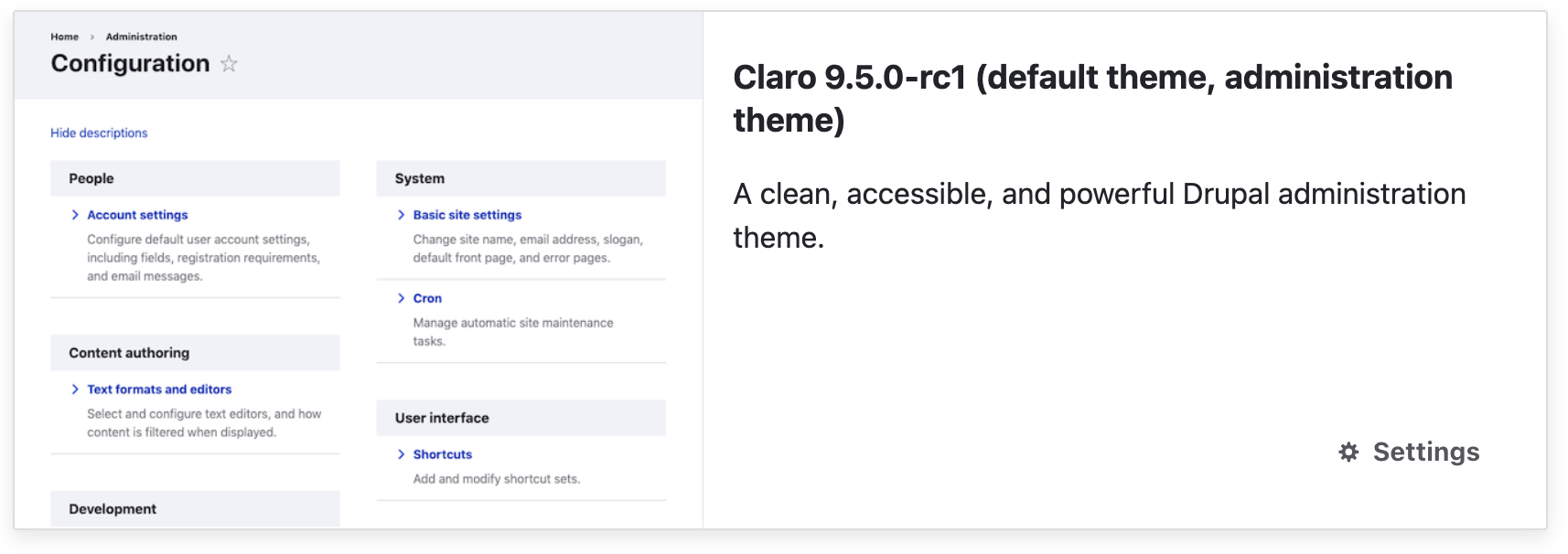Open the Cron configuration link
This screenshot has height=554, width=1568.
(x=427, y=298)
